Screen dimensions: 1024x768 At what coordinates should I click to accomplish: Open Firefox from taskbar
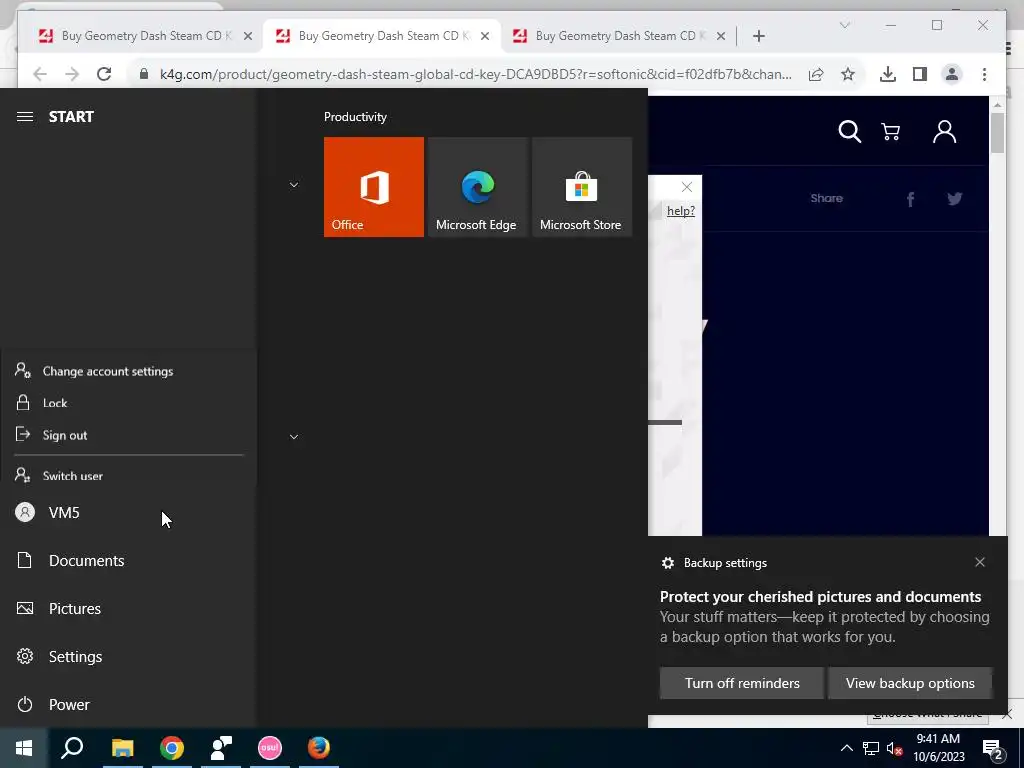pyautogui.click(x=319, y=748)
